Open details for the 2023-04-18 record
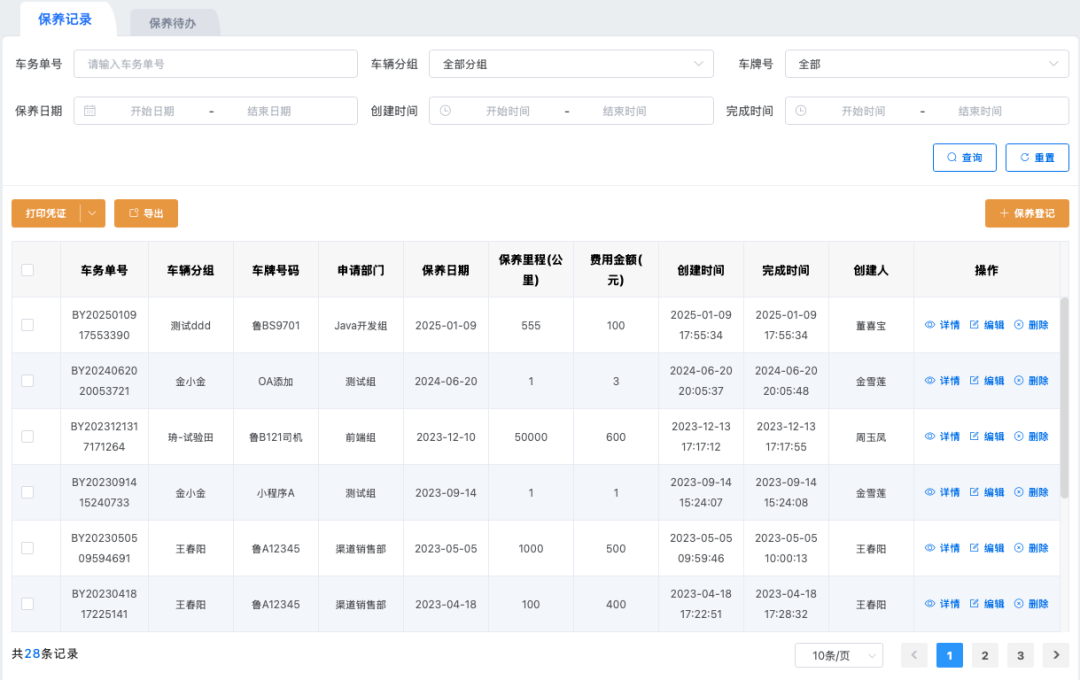The image size is (1080, 680). tap(942, 604)
